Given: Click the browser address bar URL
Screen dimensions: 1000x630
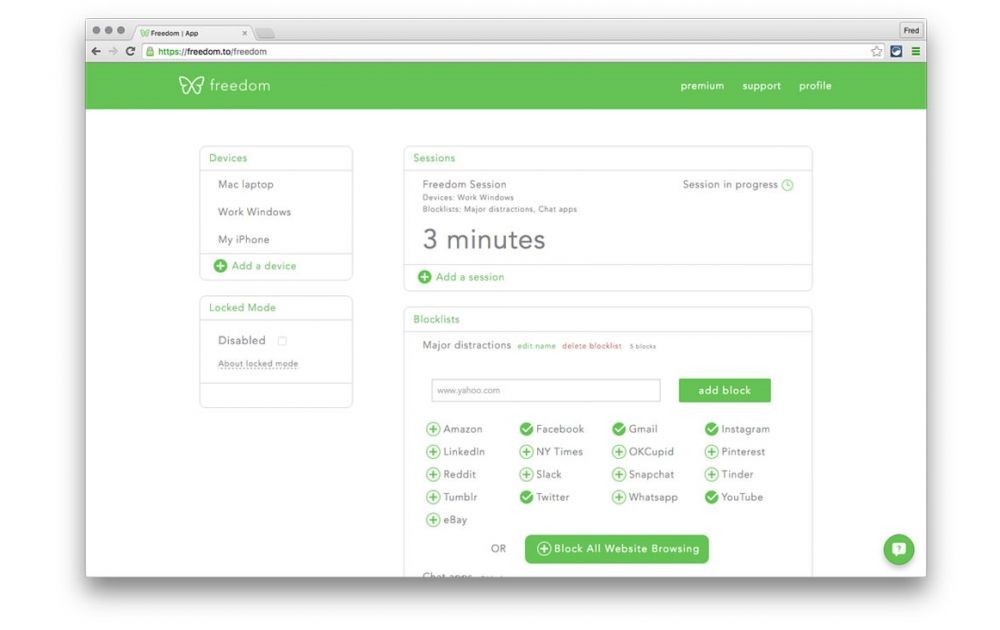Looking at the screenshot, I should click(212, 52).
